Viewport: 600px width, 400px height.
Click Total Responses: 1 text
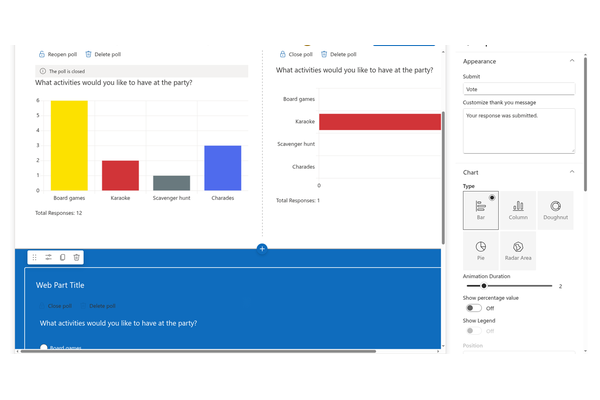(298, 200)
